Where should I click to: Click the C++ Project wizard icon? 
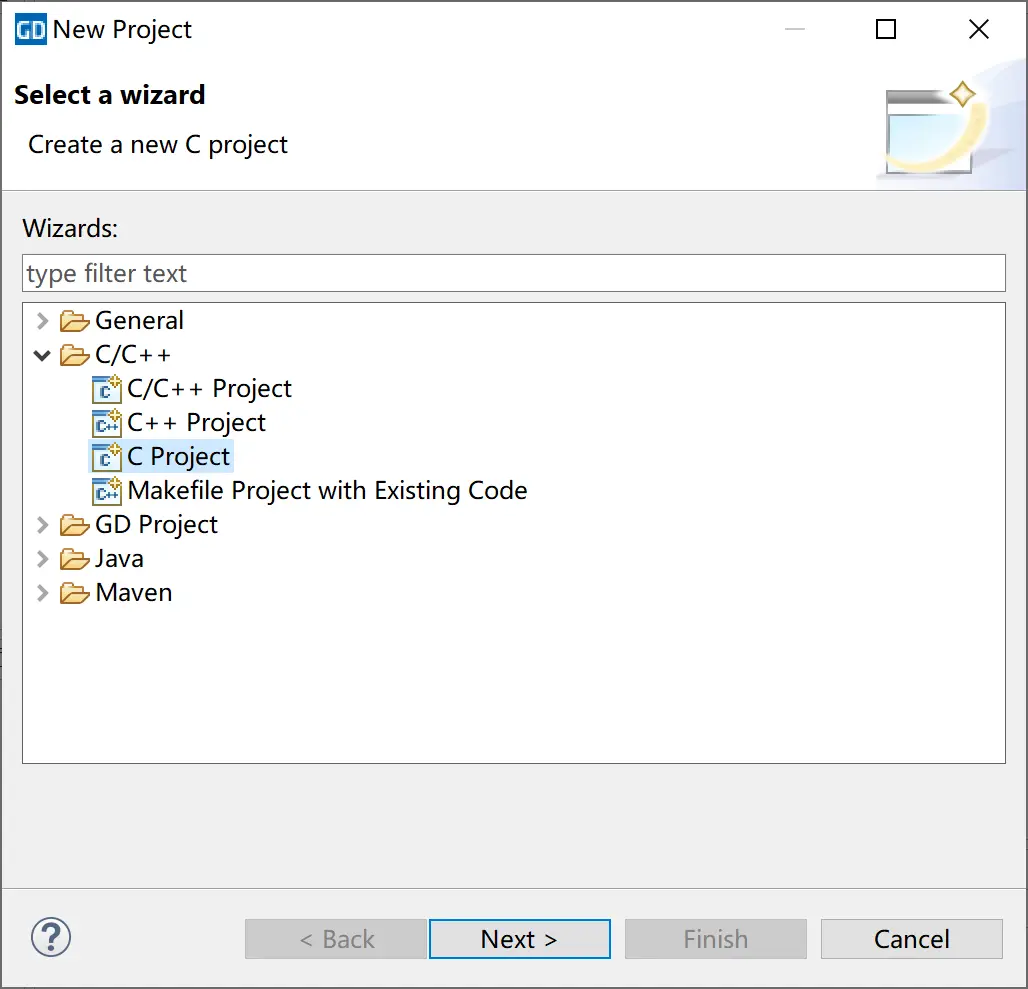(x=106, y=423)
